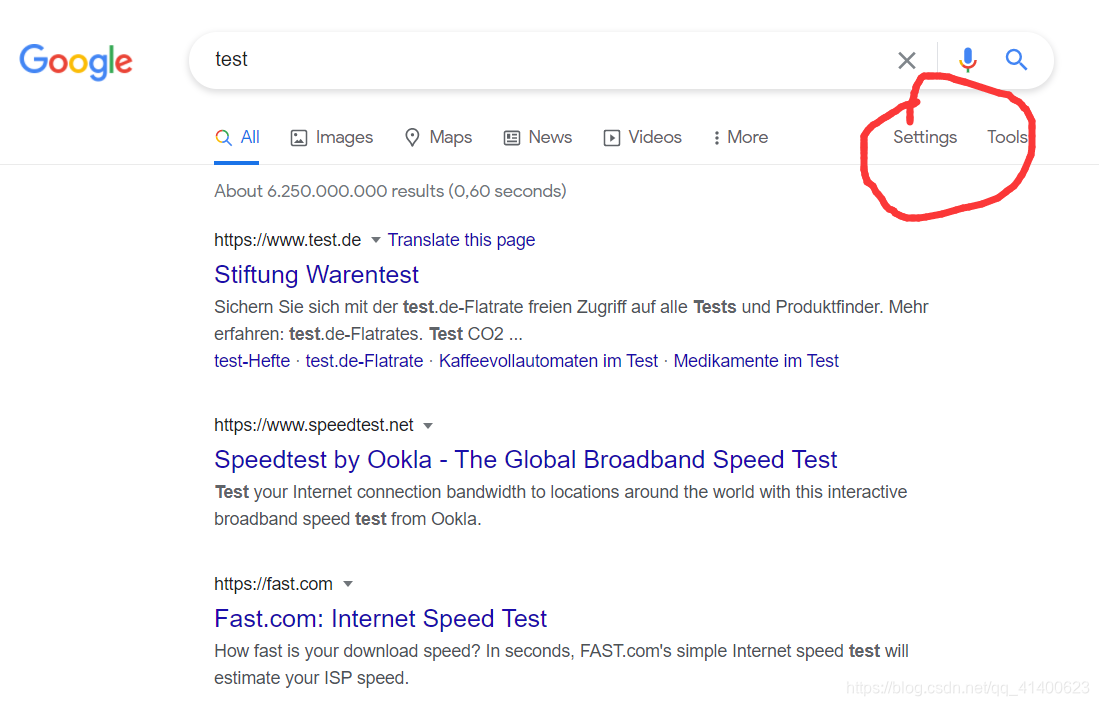
Task: Click the Google logo
Action: [76, 62]
